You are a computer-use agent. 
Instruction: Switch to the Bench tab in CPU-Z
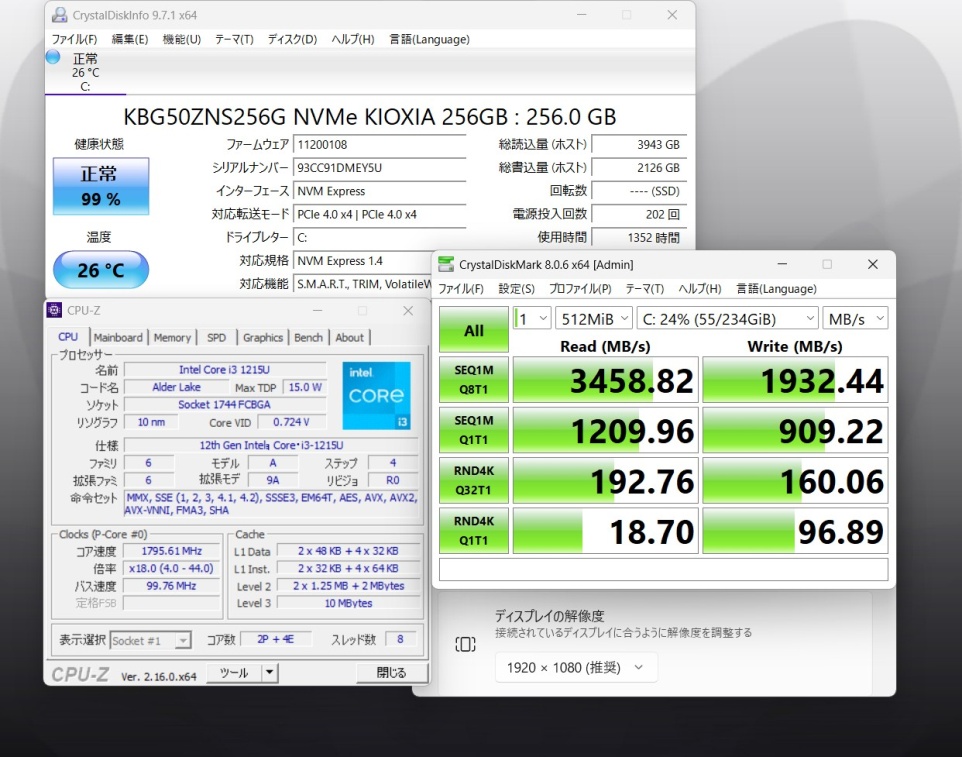(x=309, y=337)
